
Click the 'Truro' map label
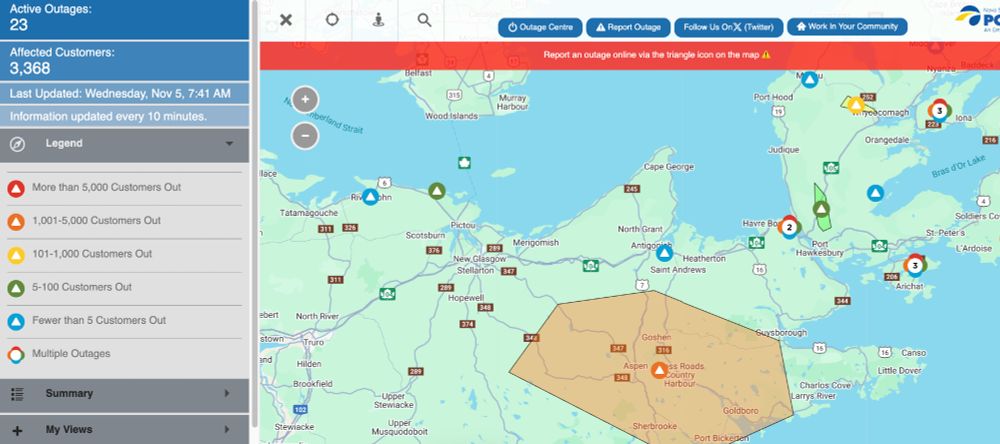313,342
